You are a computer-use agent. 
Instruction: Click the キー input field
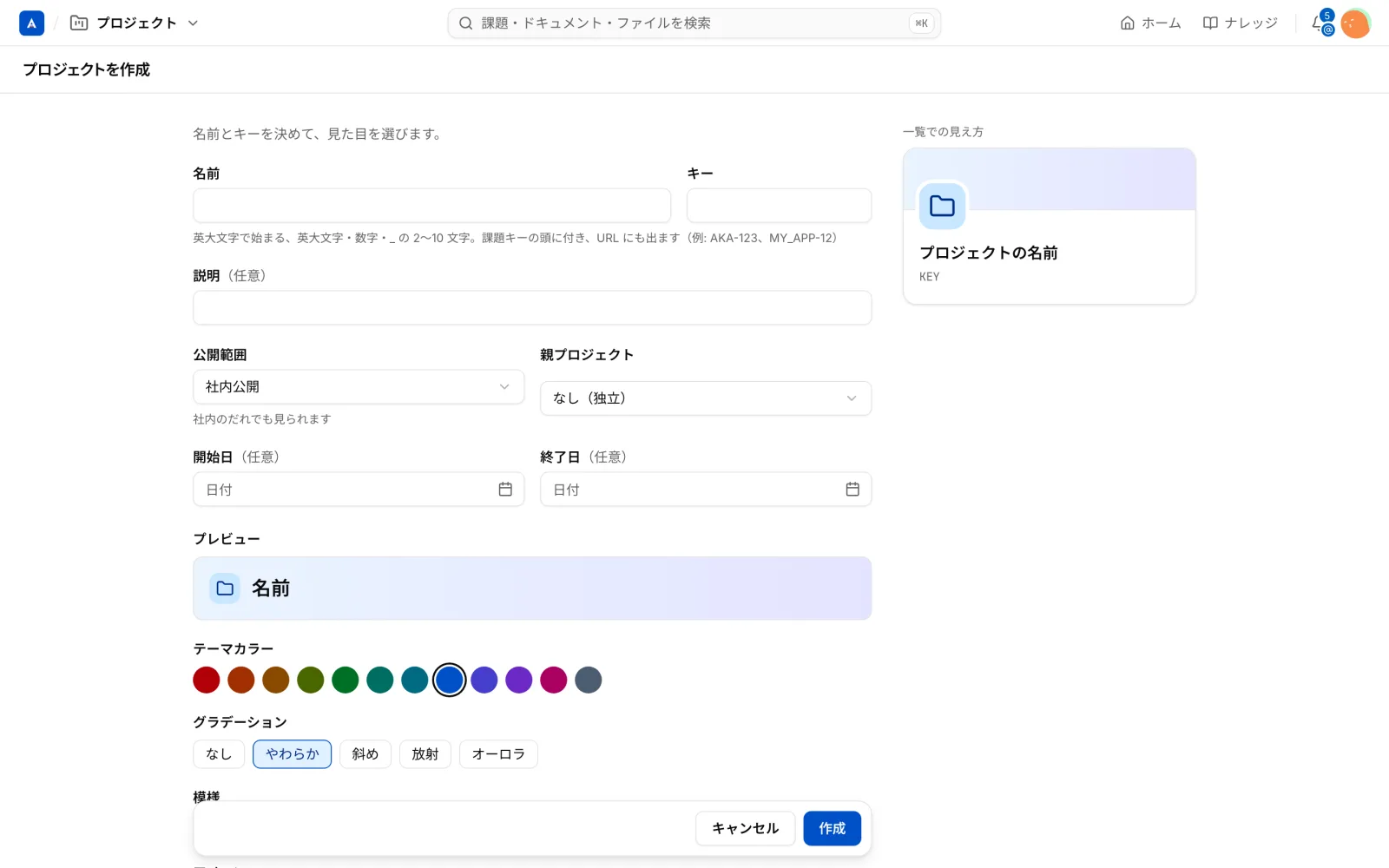(779, 206)
